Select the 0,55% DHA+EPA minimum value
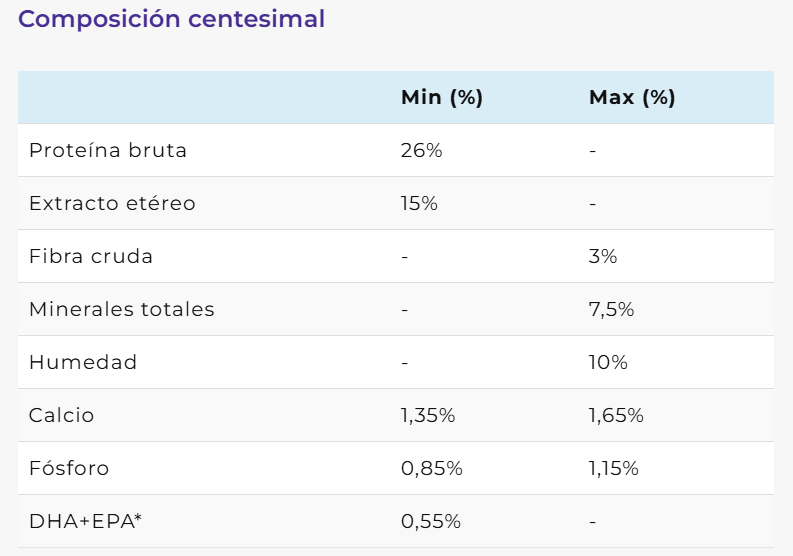Viewport: 793px width, 556px height. pos(430,521)
